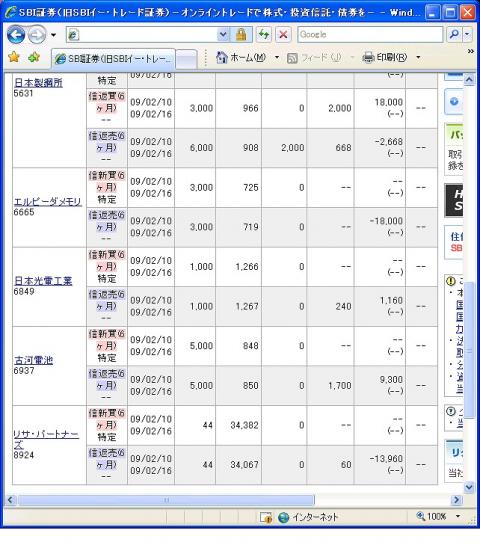Image resolution: width=480 pixels, height=554 pixels.
Task: Click the horizontal scroll right arrow
Action: [x=456, y=500]
